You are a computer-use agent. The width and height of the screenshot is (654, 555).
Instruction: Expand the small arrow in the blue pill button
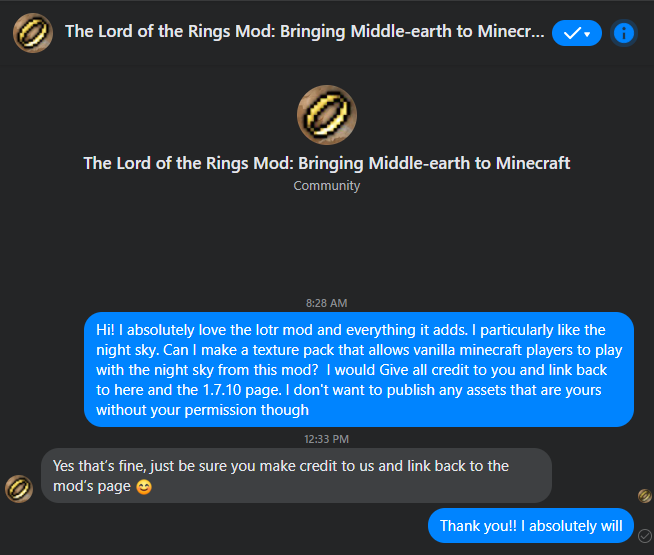pos(587,34)
